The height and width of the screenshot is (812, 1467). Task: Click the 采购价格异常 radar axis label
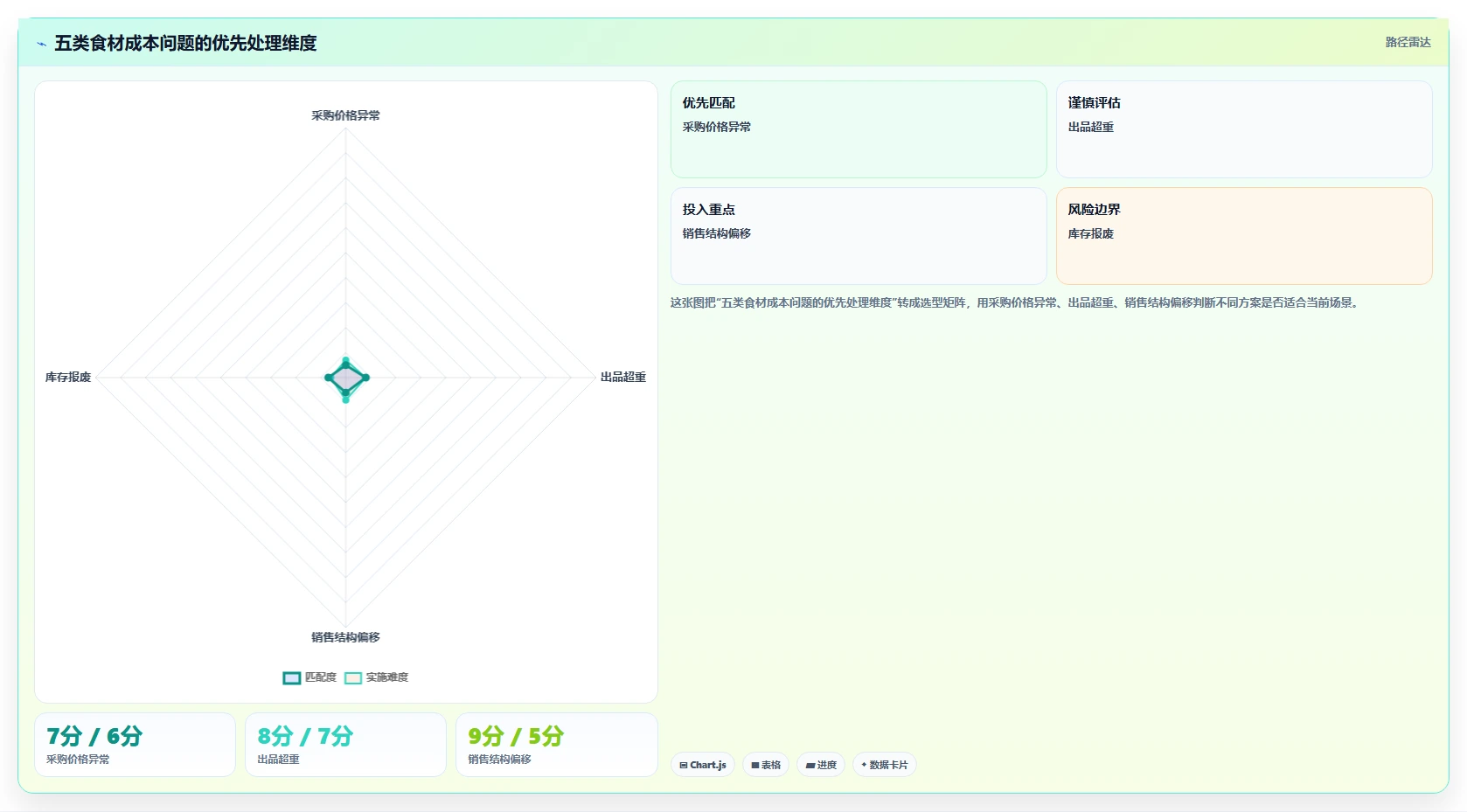click(345, 115)
